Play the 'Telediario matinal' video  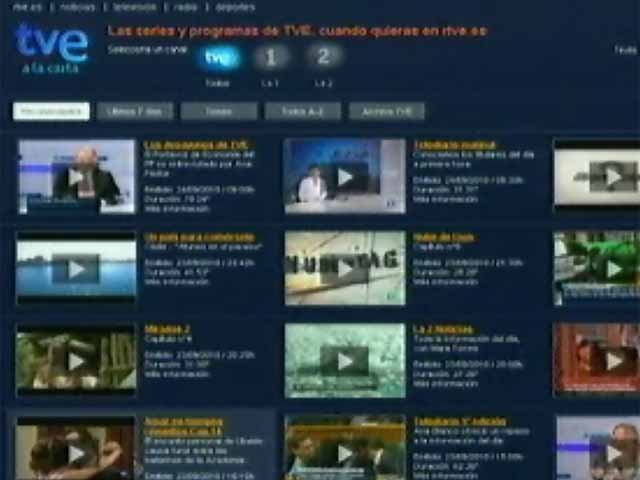(345, 177)
